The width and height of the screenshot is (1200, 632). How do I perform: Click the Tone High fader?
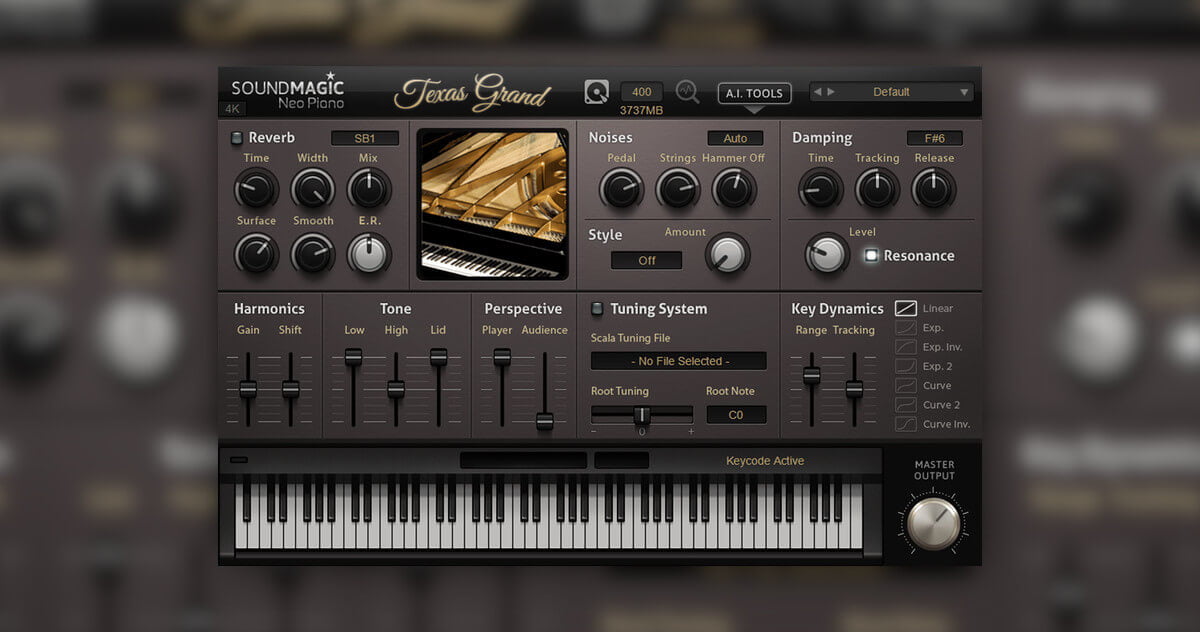[x=396, y=389]
